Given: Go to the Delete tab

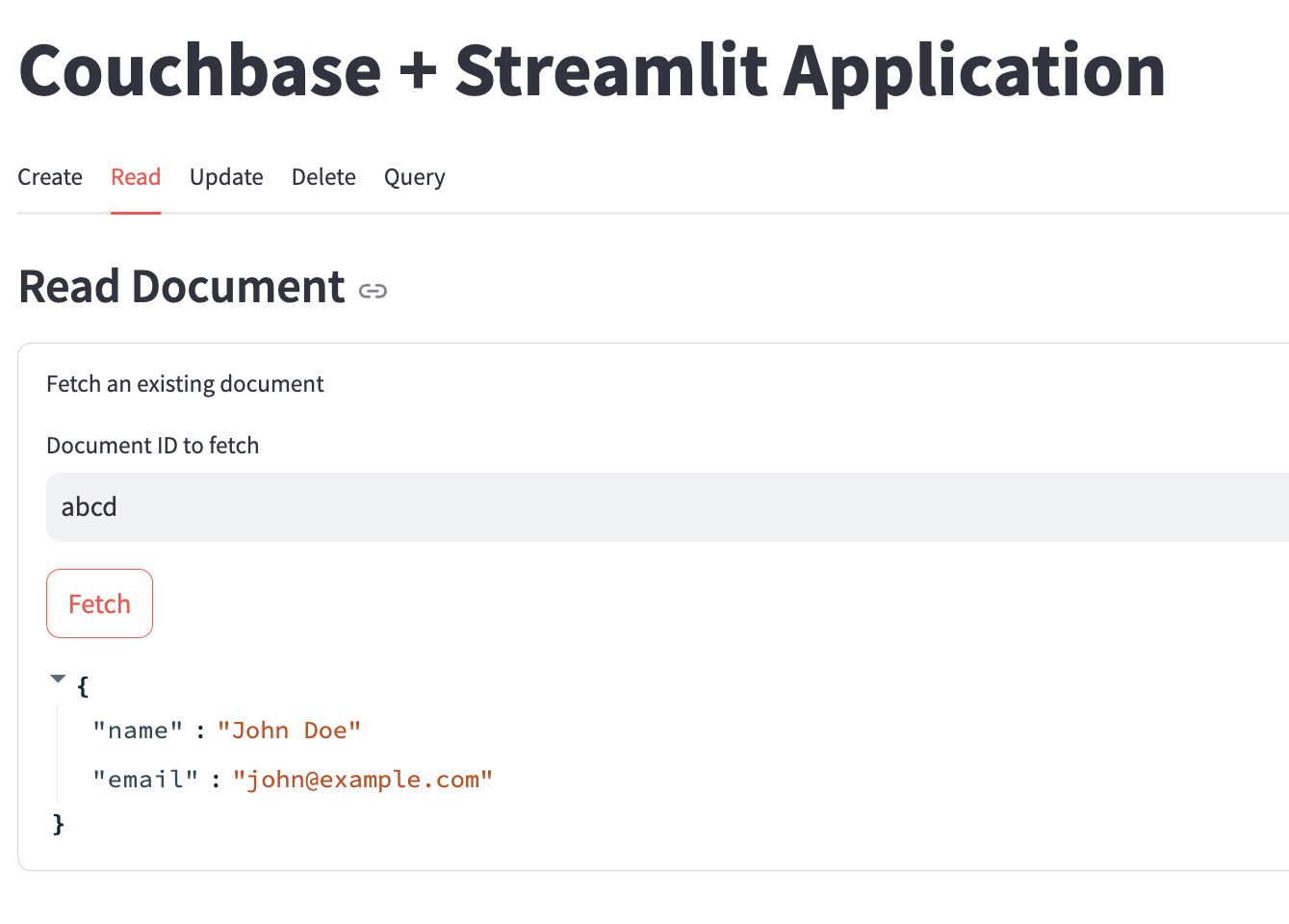Looking at the screenshot, I should (x=323, y=177).
